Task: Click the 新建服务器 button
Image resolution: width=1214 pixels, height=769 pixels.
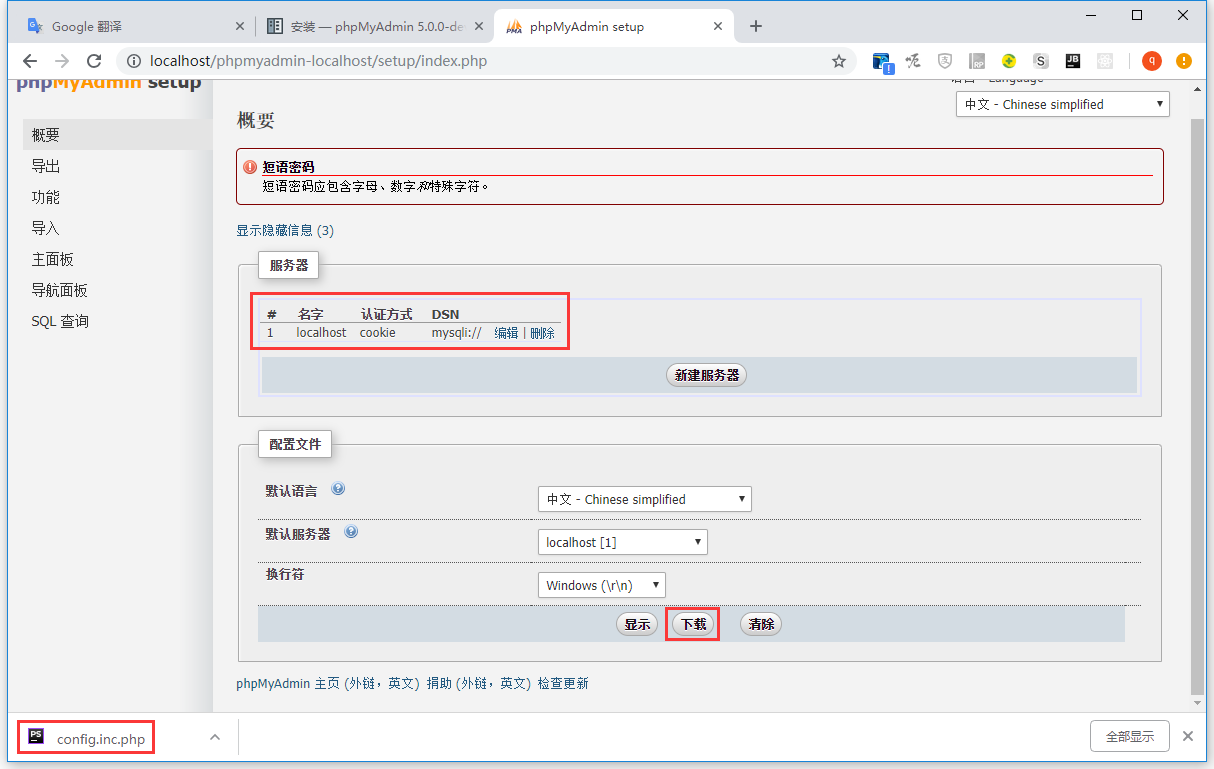Action: point(707,375)
